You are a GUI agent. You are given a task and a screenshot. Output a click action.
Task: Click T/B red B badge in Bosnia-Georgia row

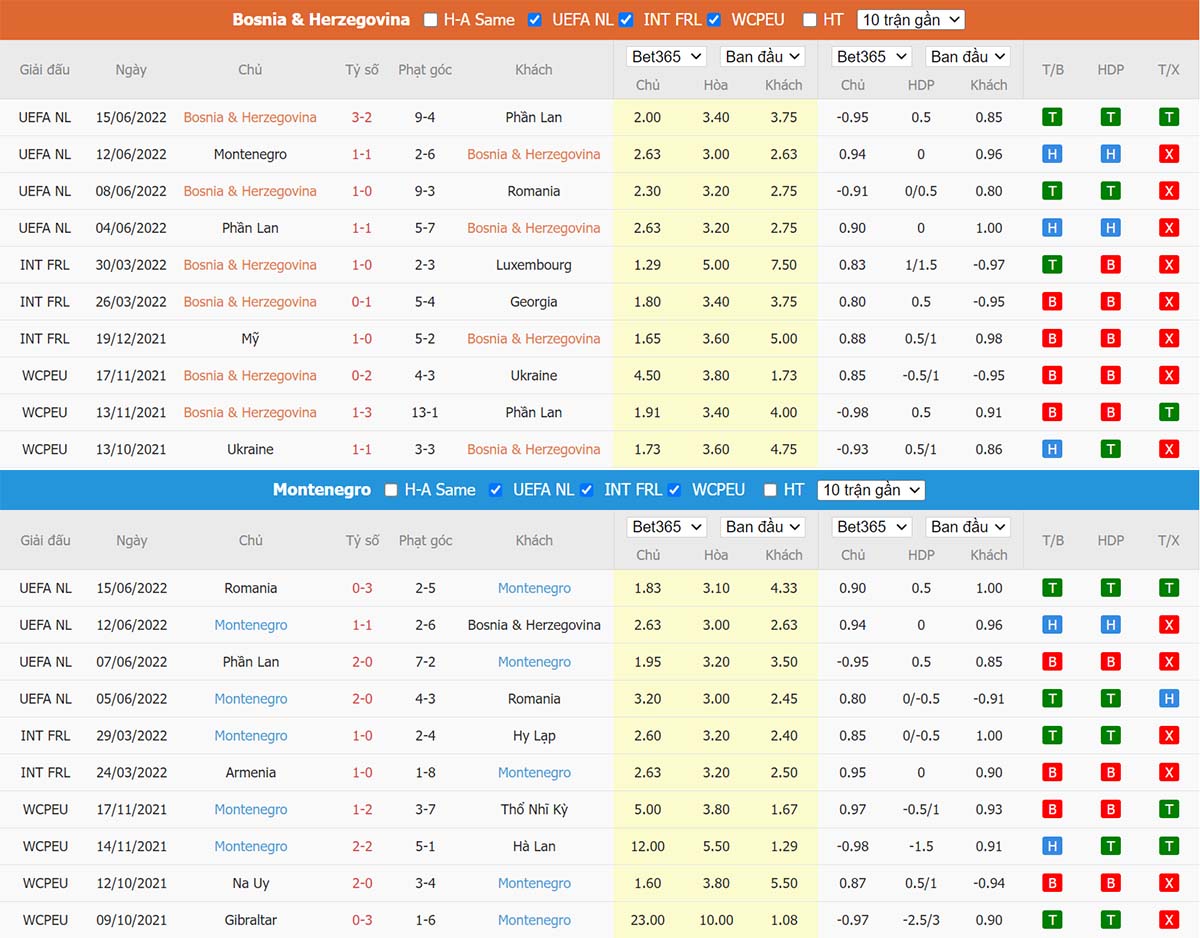1051,302
